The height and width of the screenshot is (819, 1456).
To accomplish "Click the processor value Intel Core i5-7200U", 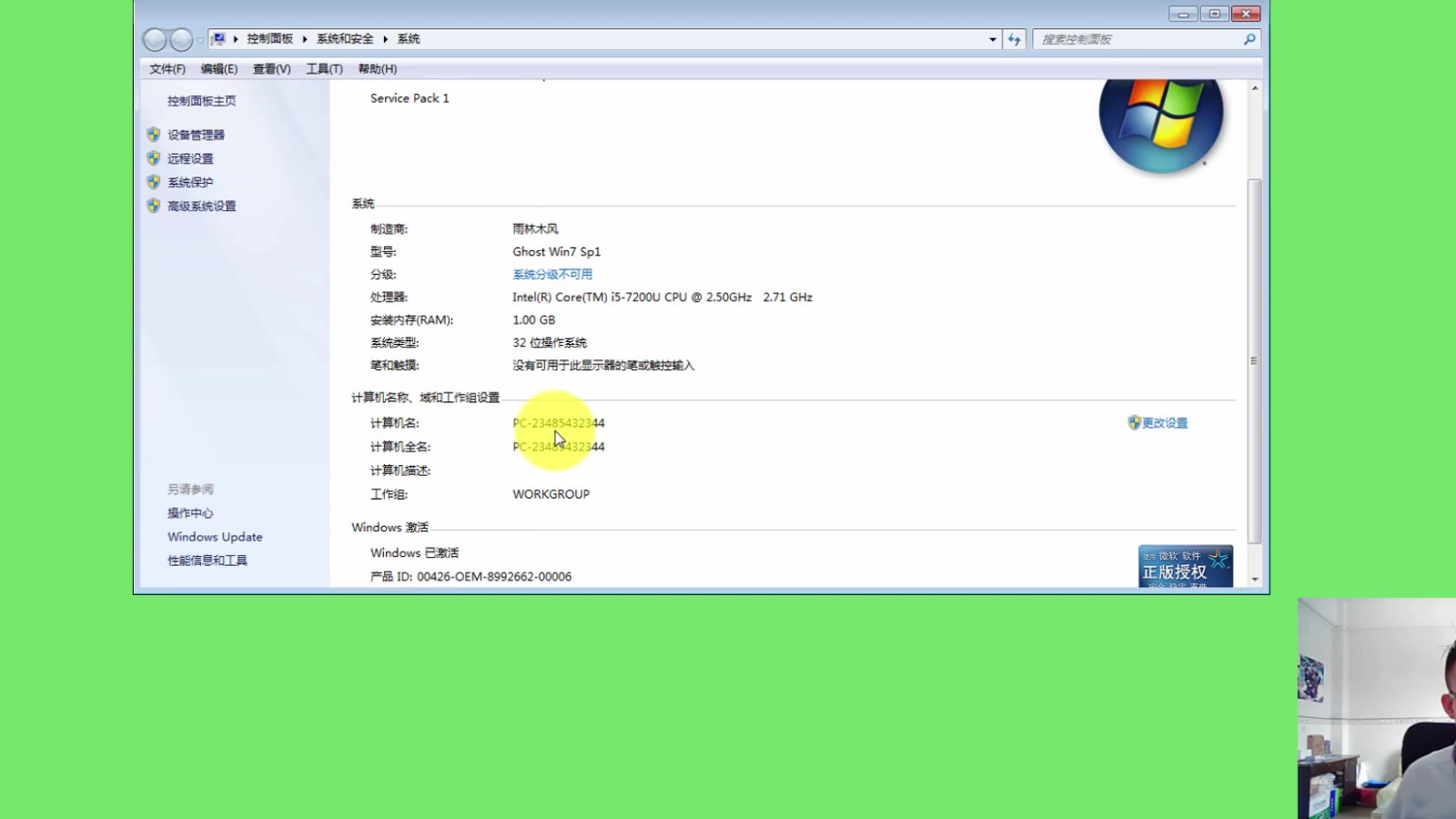I will click(662, 297).
